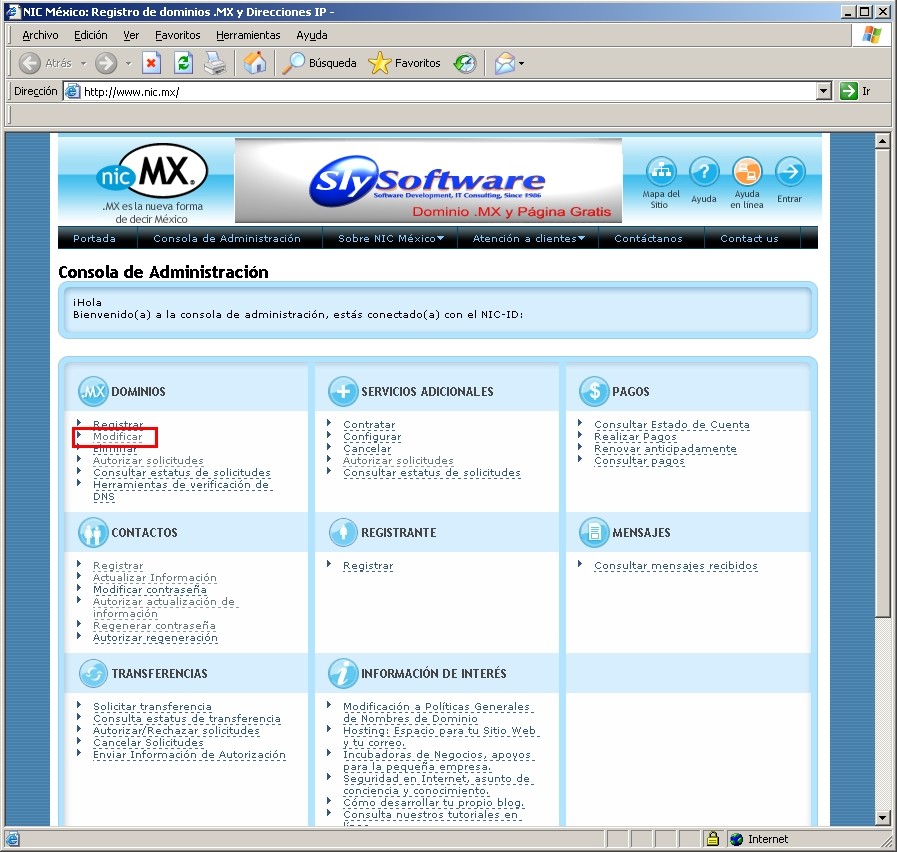Open the Edición menu
Viewport: 897px width, 852px height.
(90, 35)
